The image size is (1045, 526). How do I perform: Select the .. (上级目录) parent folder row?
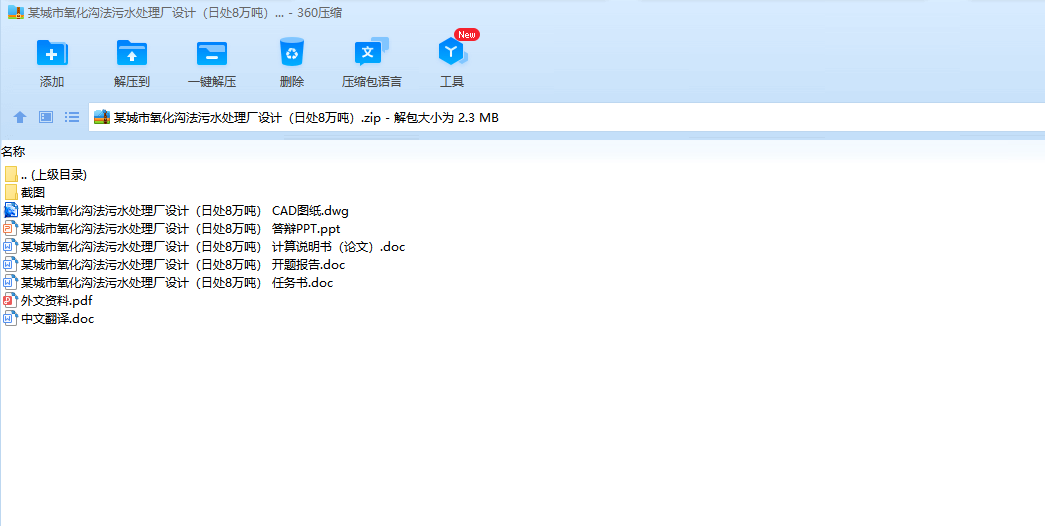pyautogui.click(x=45, y=175)
